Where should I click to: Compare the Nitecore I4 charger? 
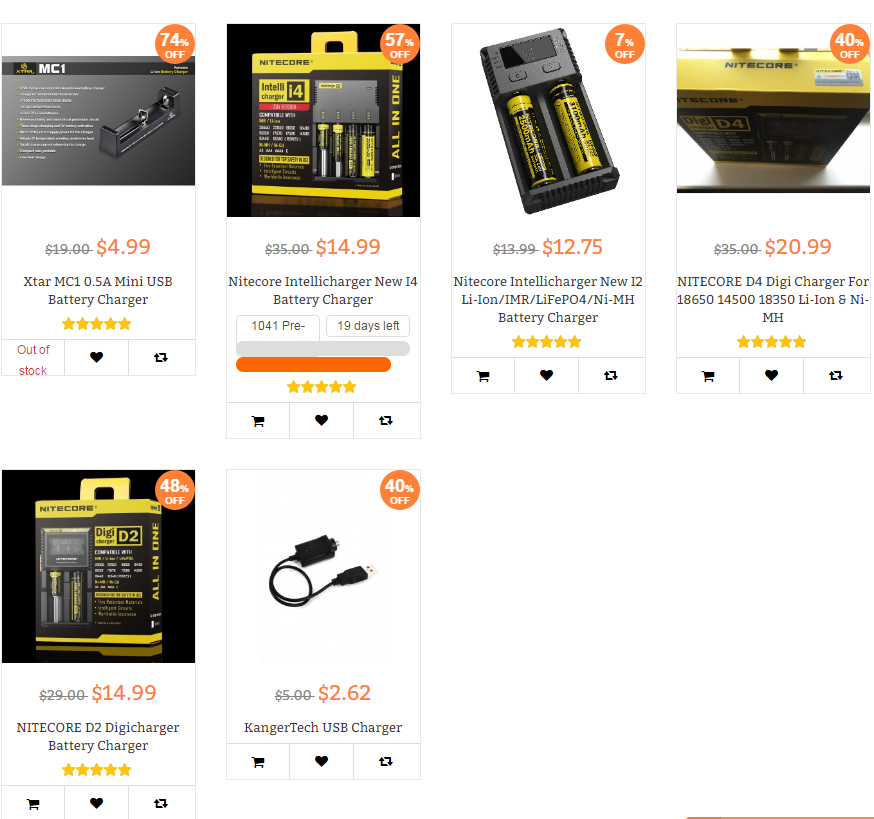[386, 420]
